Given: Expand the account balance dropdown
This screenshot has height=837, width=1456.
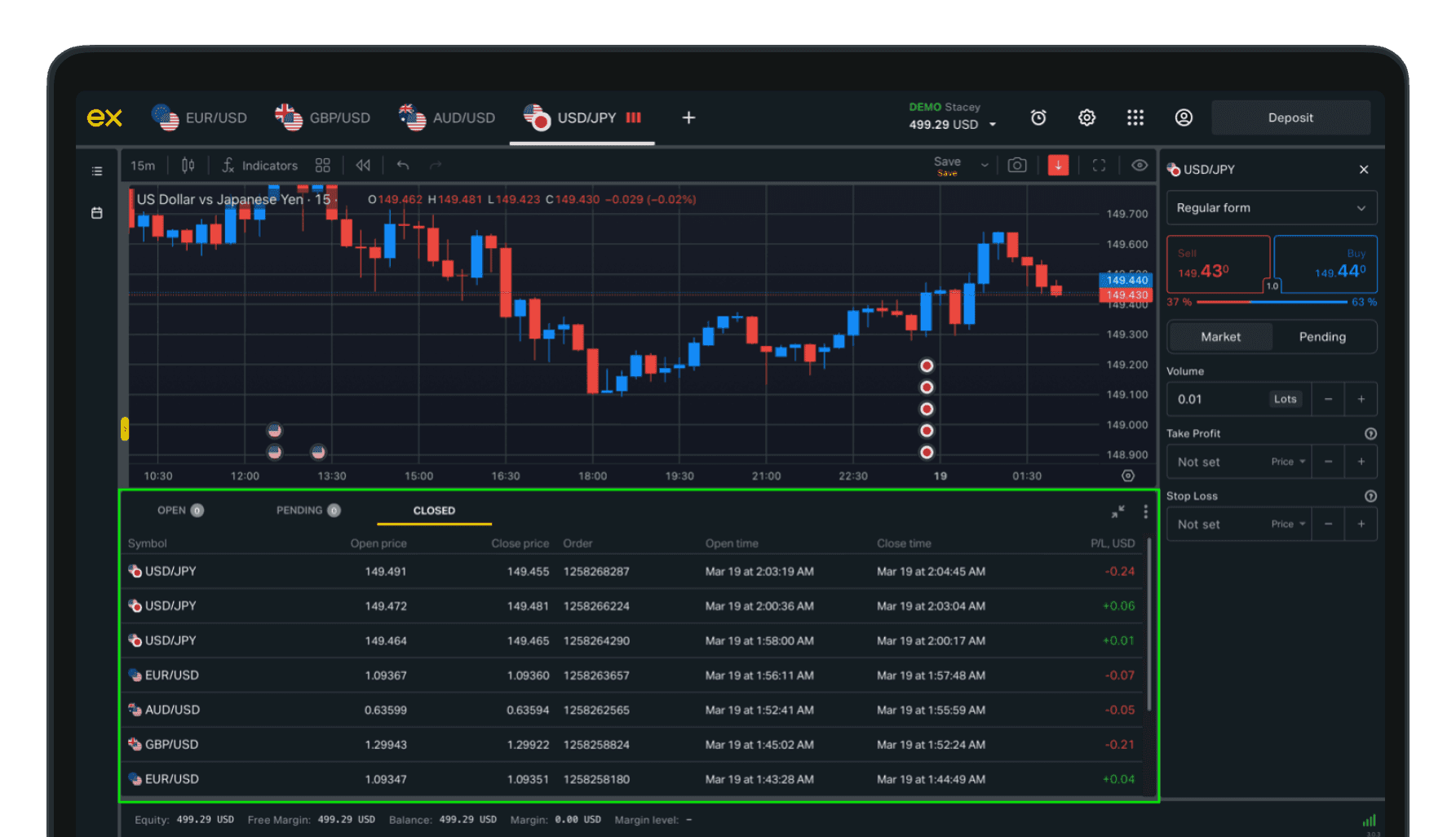Looking at the screenshot, I should (x=992, y=124).
